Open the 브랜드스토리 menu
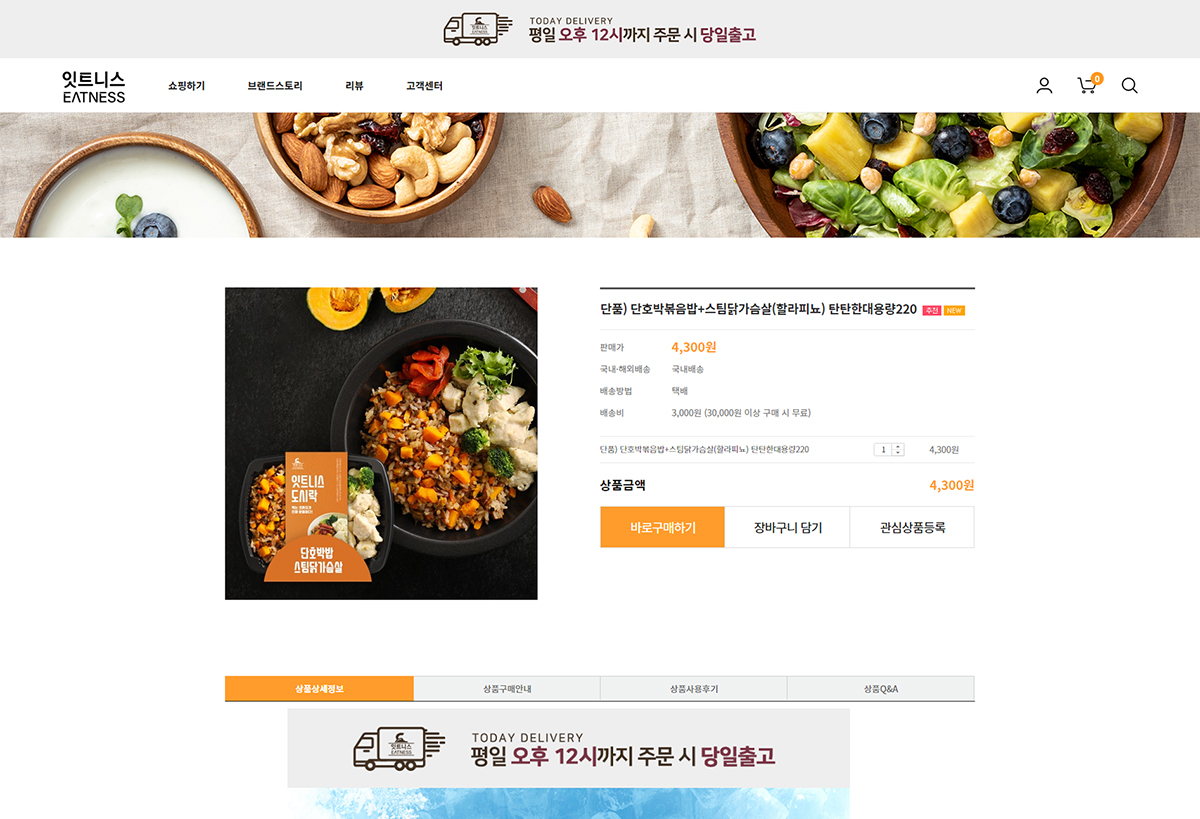The image size is (1200, 819). pos(275,86)
